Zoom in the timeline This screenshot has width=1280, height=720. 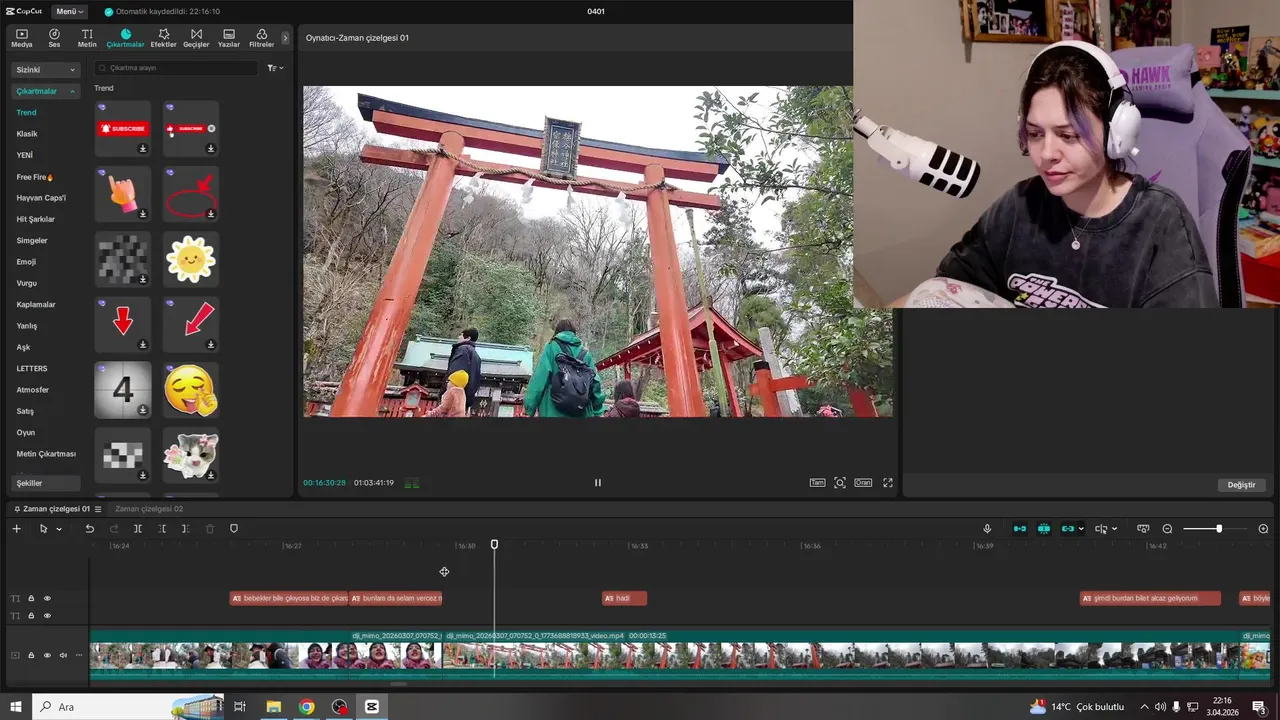1263,529
